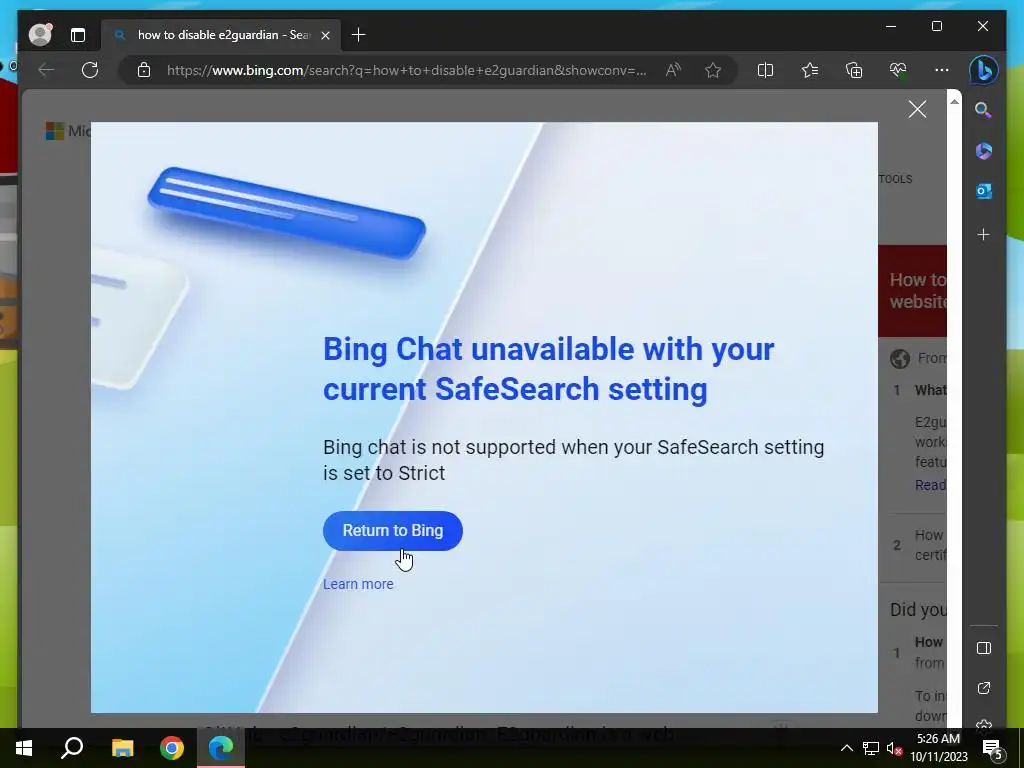Open the Collections icon
1024x768 pixels.
tap(854, 70)
